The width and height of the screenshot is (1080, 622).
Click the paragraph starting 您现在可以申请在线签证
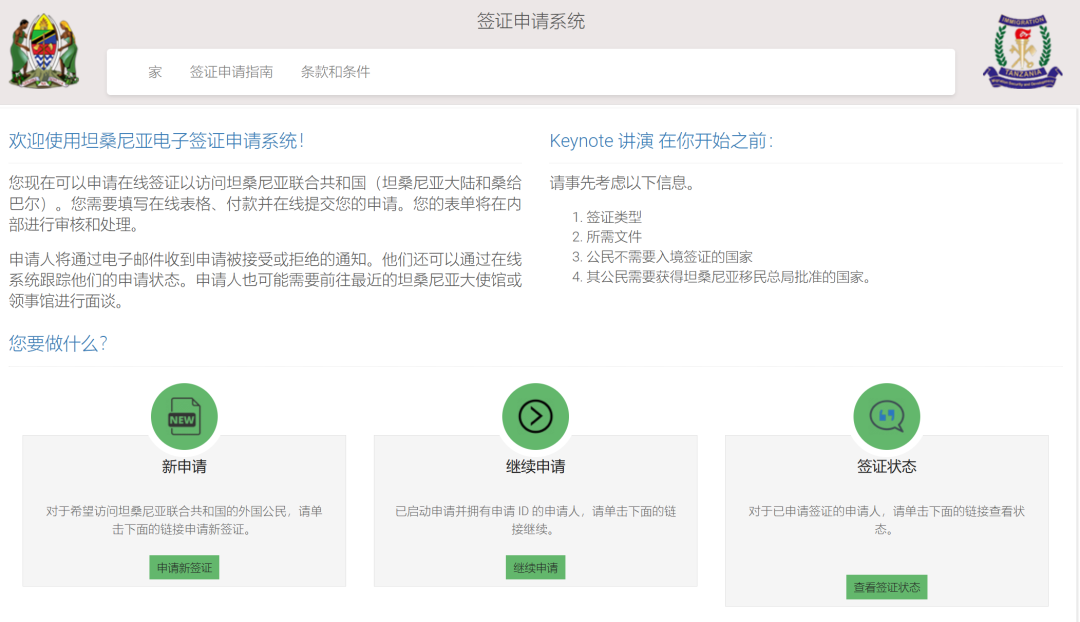click(x=265, y=204)
